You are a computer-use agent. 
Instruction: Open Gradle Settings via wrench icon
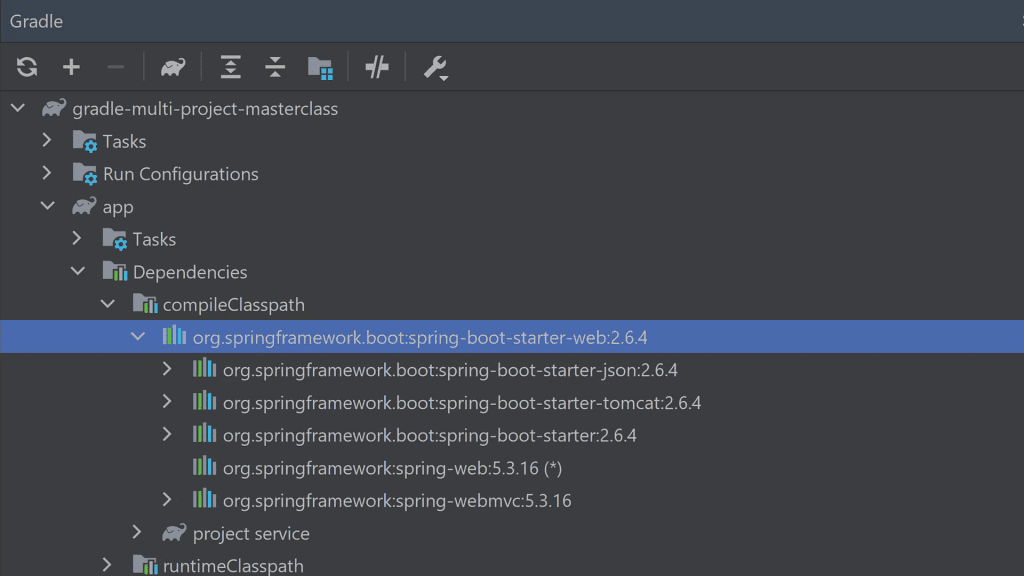435,67
